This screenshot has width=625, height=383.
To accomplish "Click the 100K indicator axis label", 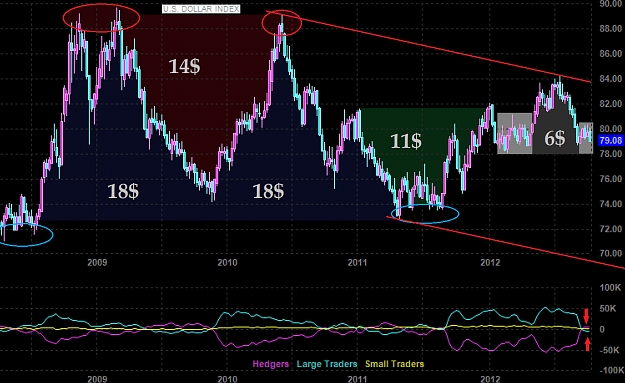I will (x=610, y=288).
